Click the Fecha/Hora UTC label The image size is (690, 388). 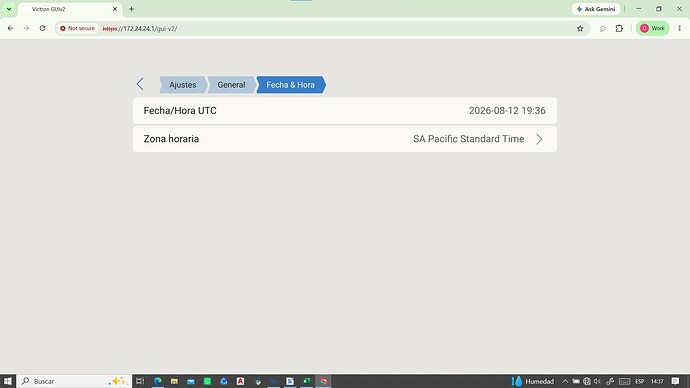coord(180,110)
